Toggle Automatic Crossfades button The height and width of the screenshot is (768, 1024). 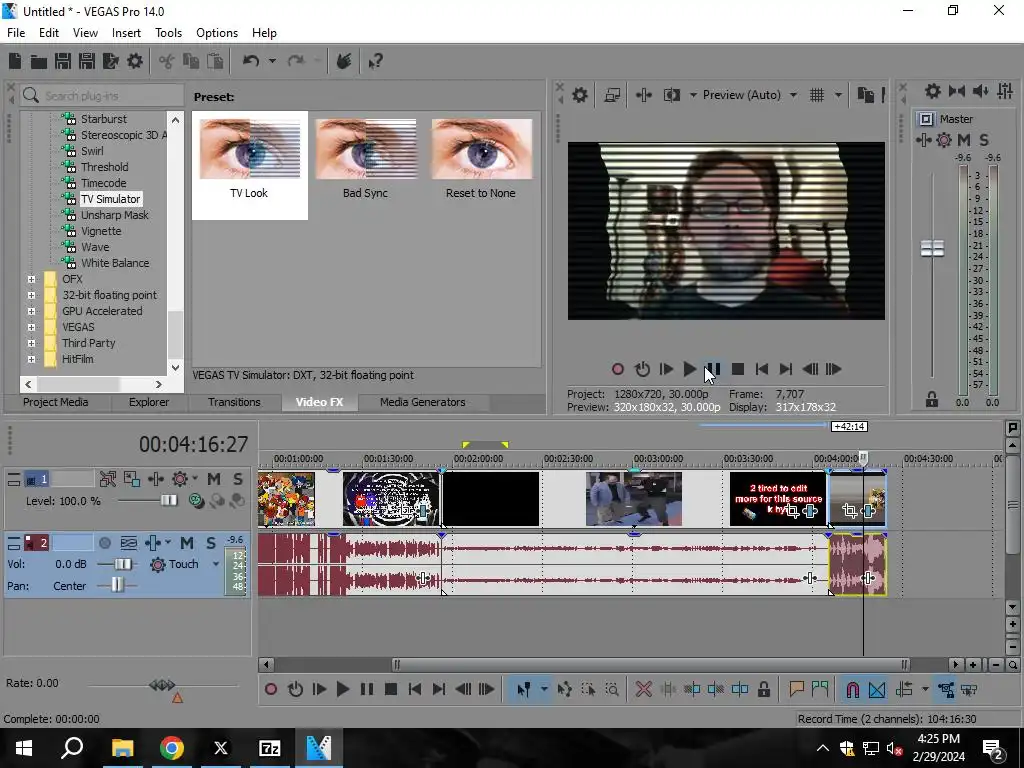pyautogui.click(x=877, y=689)
